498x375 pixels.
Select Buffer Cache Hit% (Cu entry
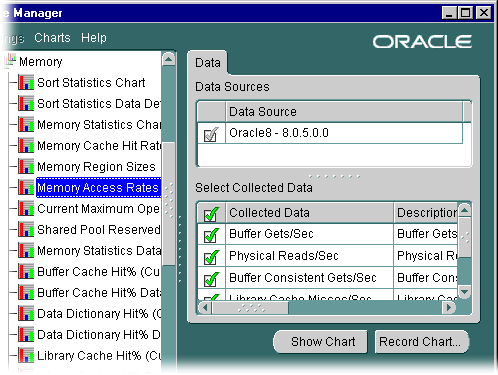99,272
